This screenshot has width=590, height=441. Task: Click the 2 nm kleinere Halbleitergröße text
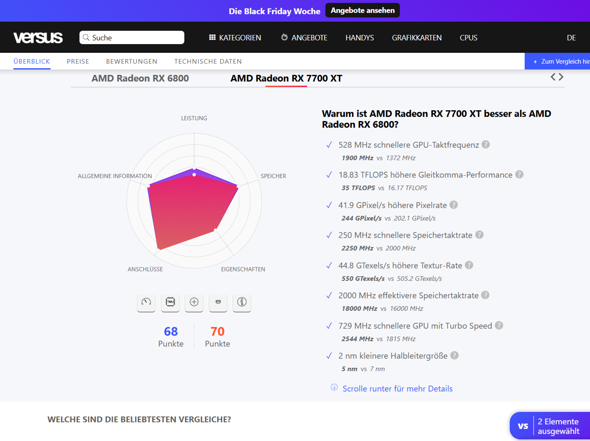[x=393, y=356]
